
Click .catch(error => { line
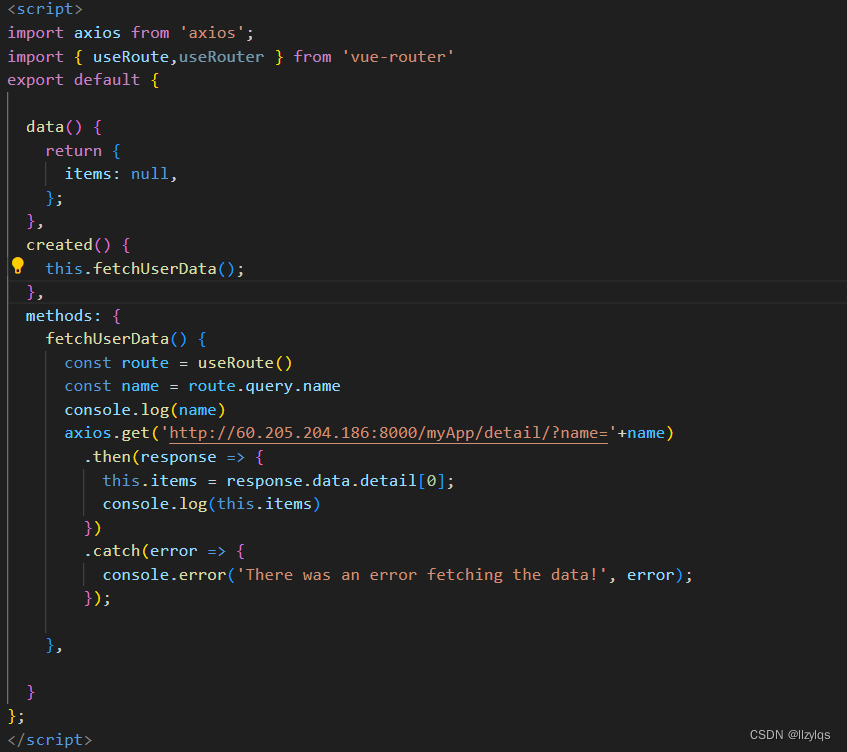tap(164, 551)
